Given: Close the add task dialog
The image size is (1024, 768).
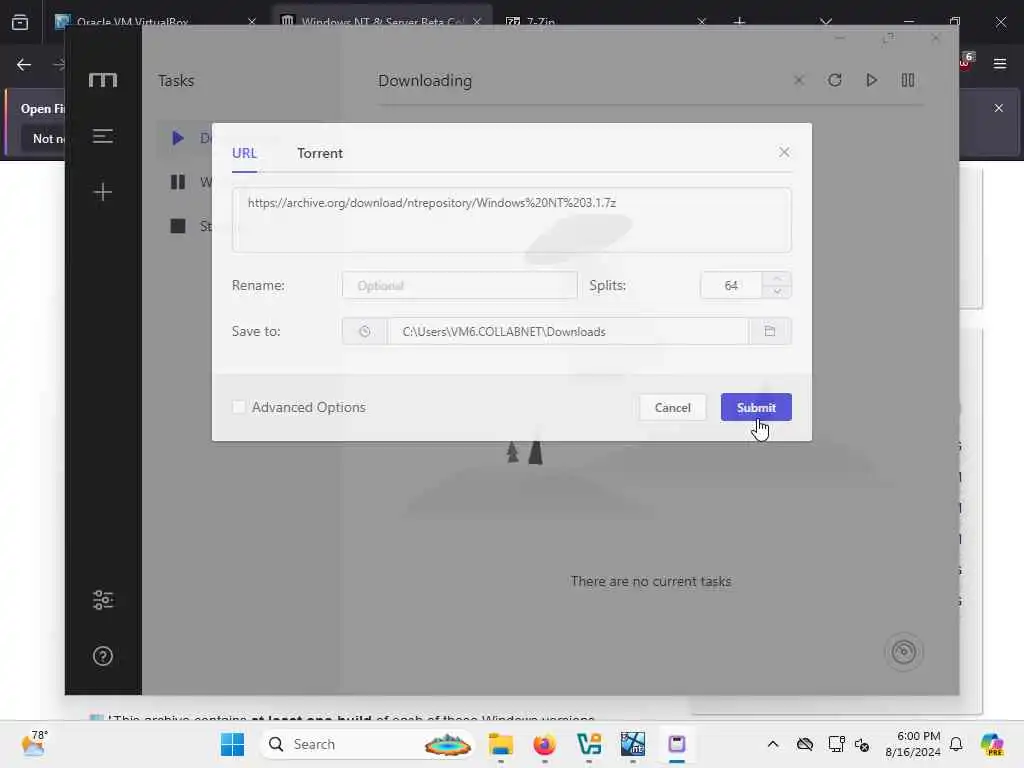Looking at the screenshot, I should click(784, 152).
